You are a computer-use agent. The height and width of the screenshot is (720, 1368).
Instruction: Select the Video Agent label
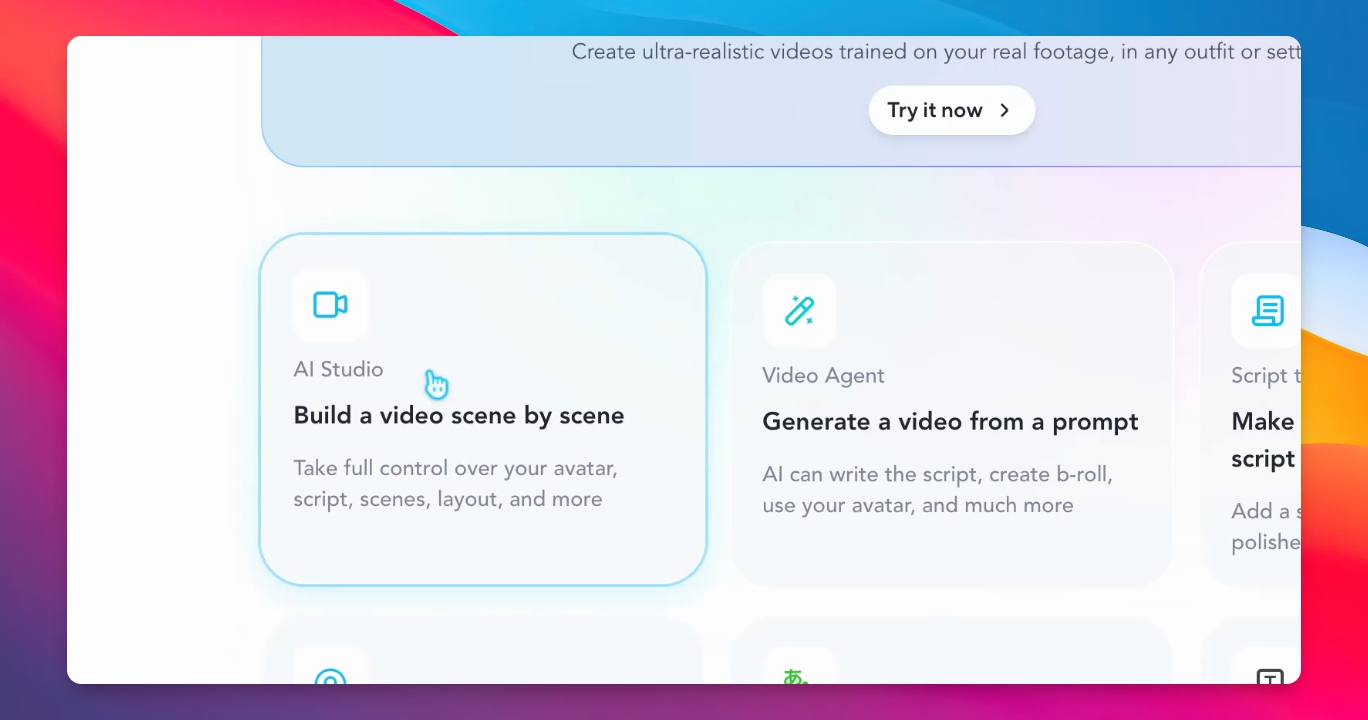[823, 375]
